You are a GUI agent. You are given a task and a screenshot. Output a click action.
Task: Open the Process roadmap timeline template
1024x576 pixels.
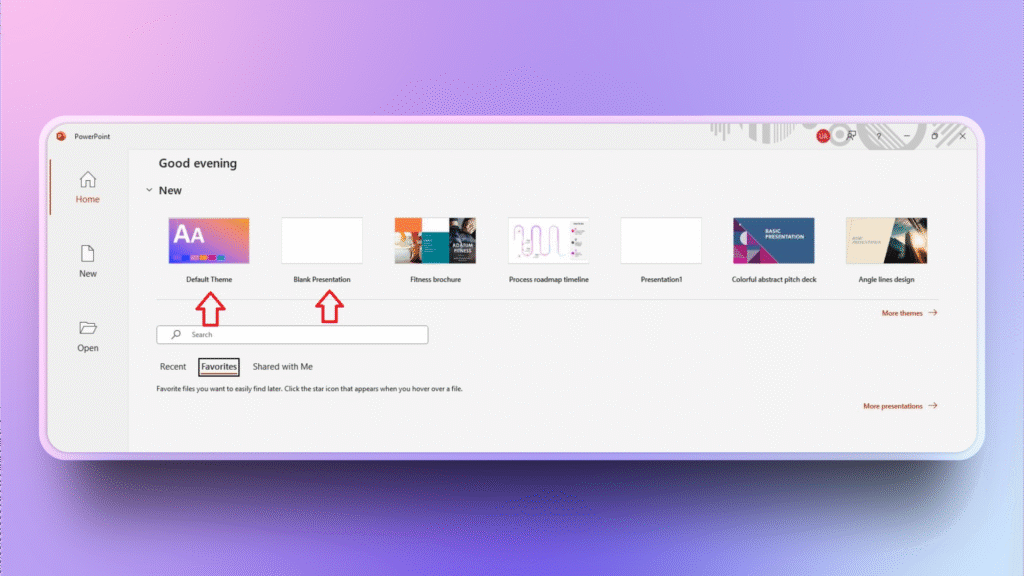click(547, 240)
